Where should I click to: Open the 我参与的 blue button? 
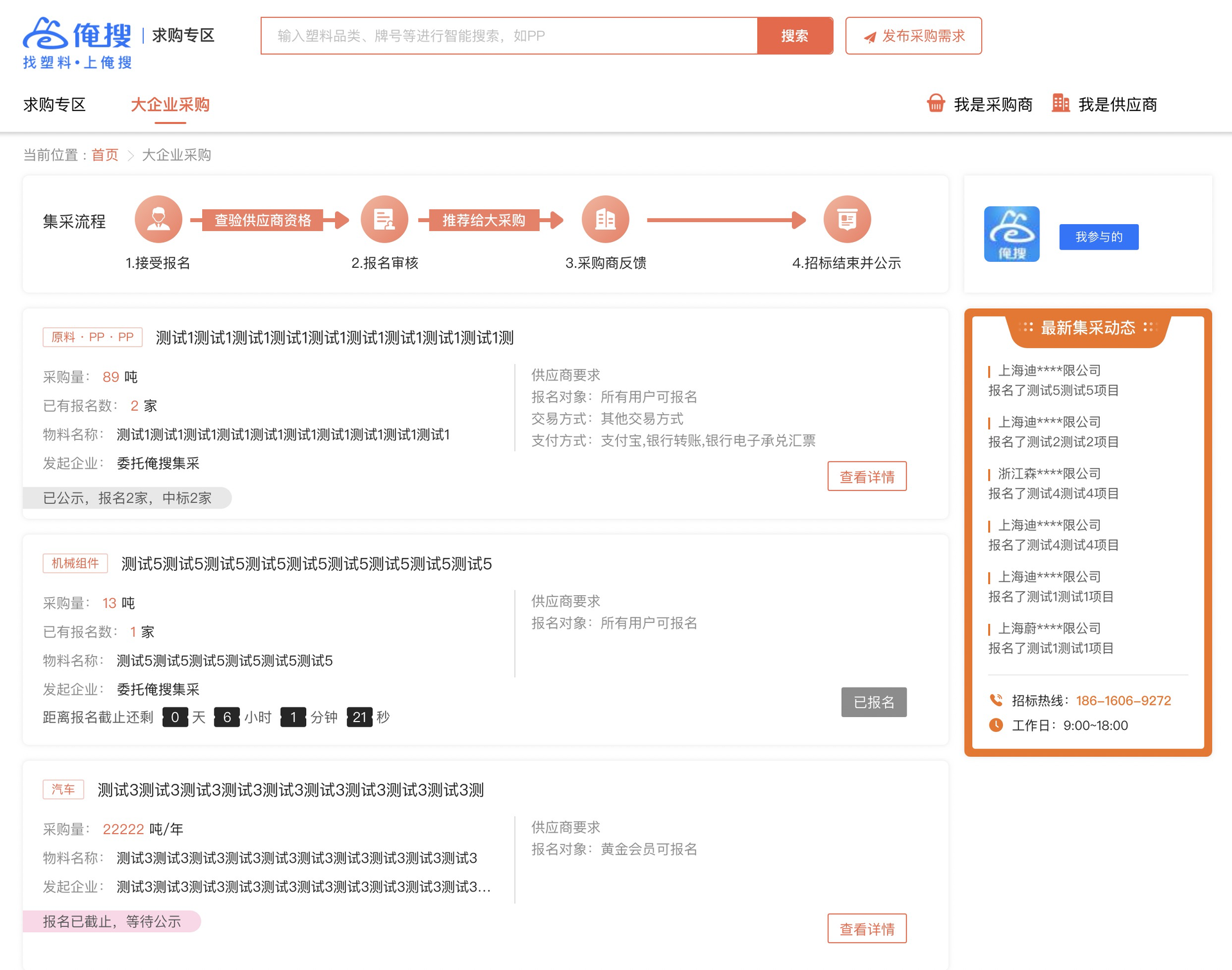point(1099,237)
